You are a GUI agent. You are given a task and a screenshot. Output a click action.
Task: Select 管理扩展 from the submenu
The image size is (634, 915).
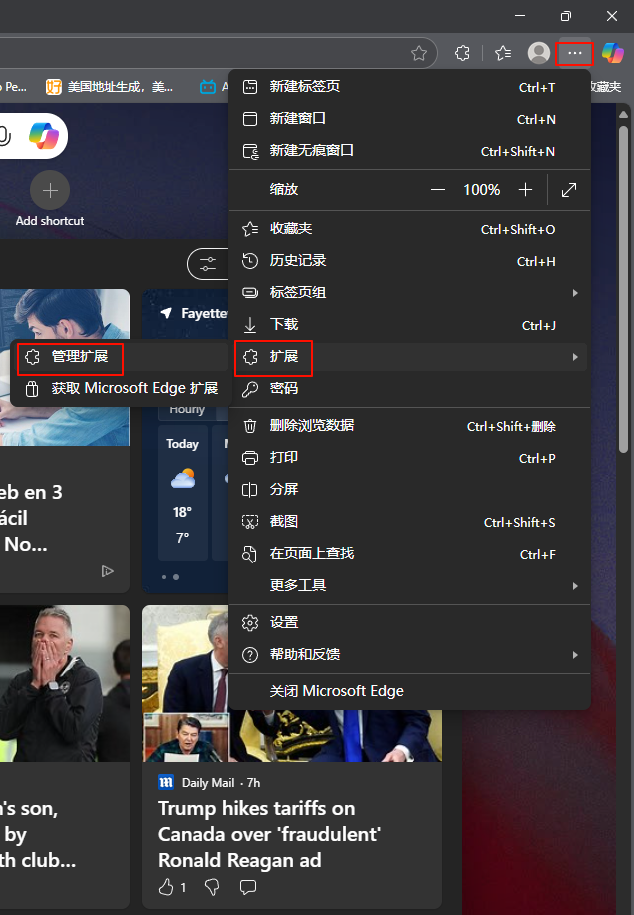pyautogui.click(x=80, y=357)
